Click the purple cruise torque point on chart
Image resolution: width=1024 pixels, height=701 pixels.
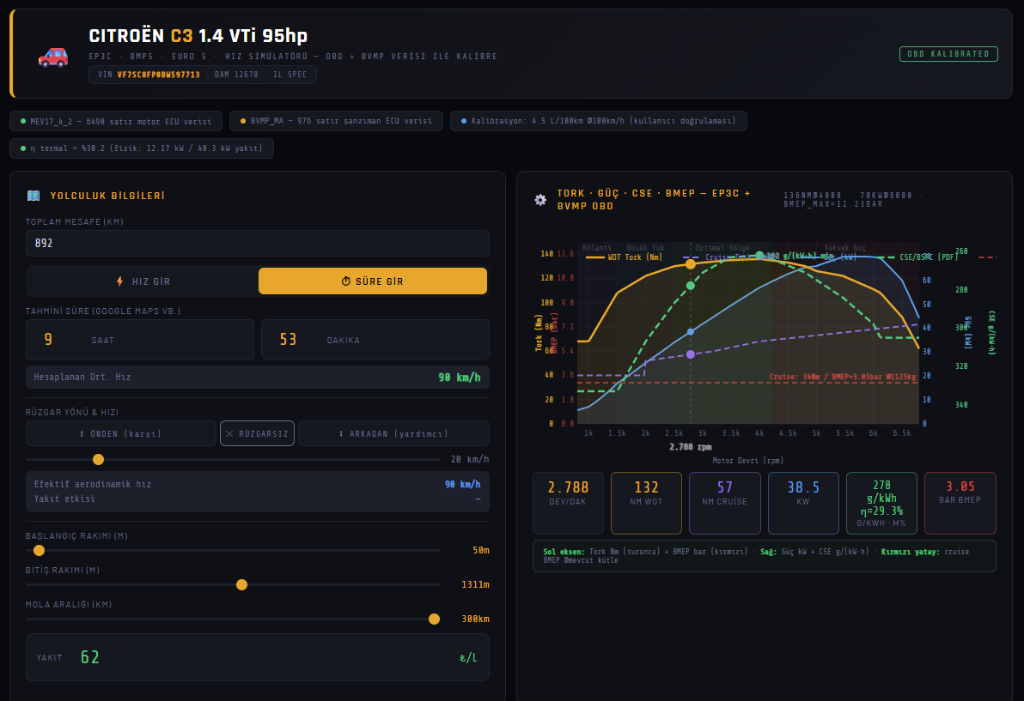click(690, 354)
